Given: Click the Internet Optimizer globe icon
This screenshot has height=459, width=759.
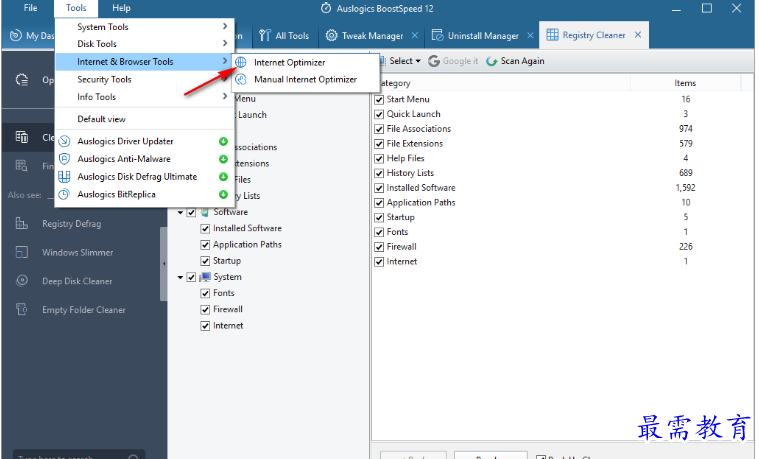Looking at the screenshot, I should tap(241, 62).
